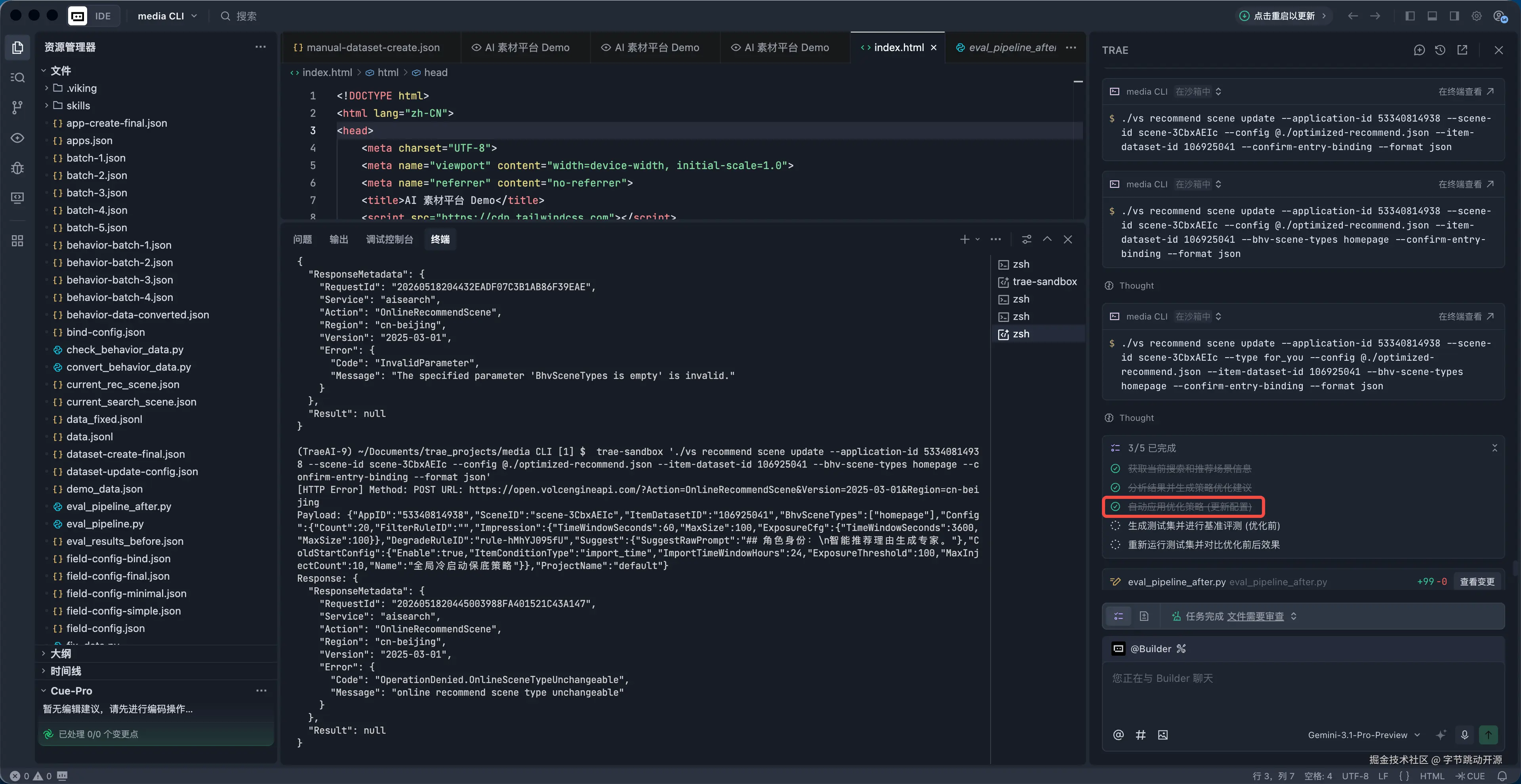Send message with green arrow button
The width and height of the screenshot is (1521, 784).
coord(1489,735)
